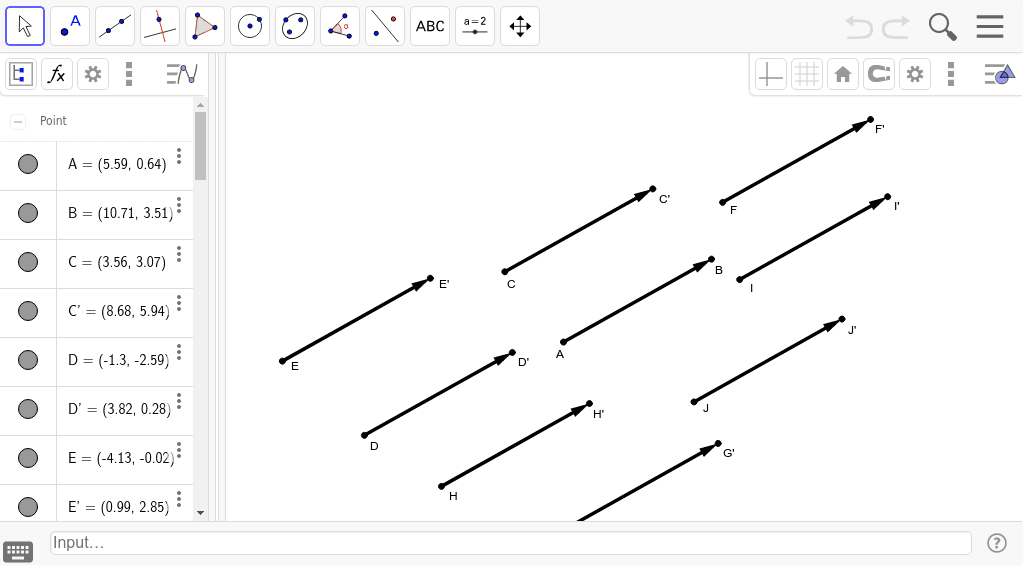
Task: Click the algebra scrollbar down arrow
Action: click(200, 513)
